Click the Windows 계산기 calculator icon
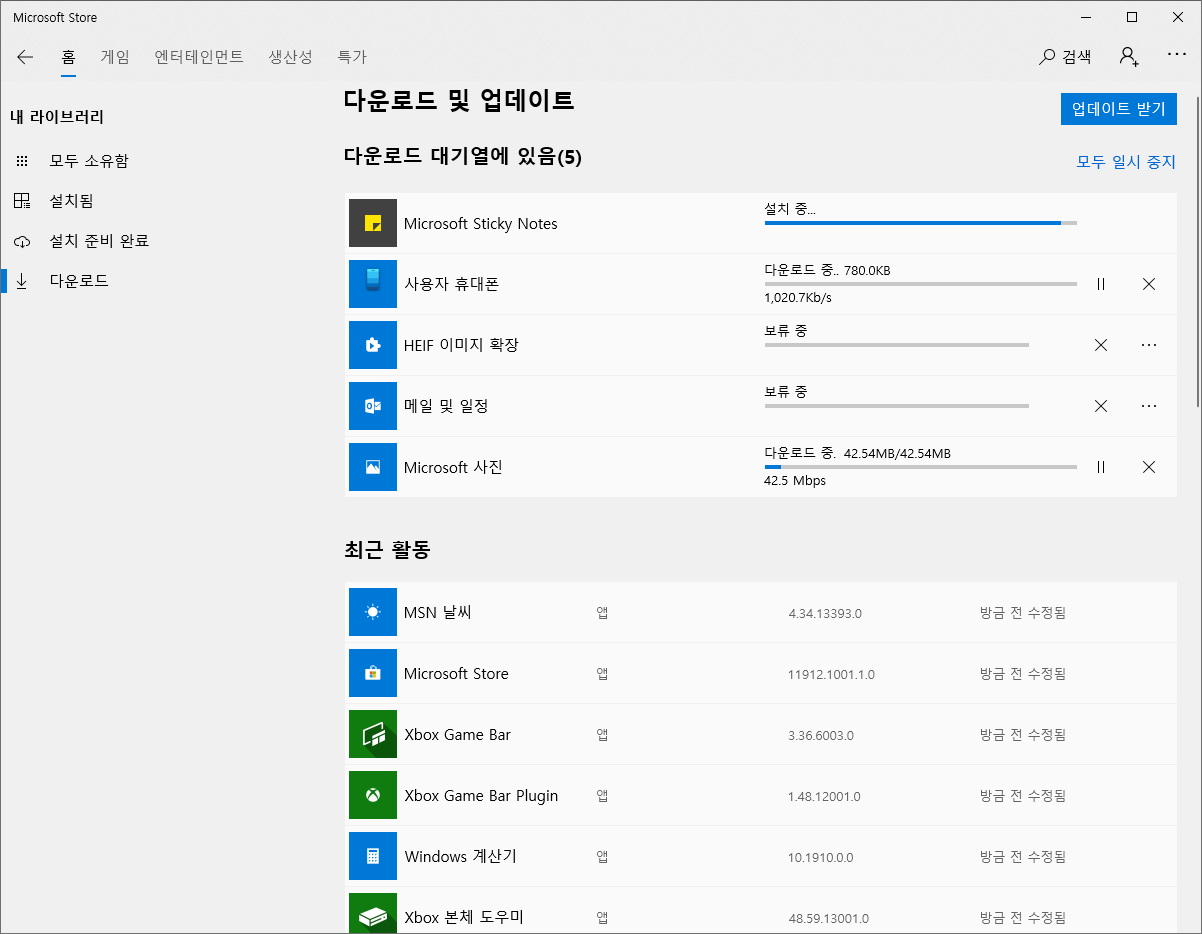 click(371, 856)
